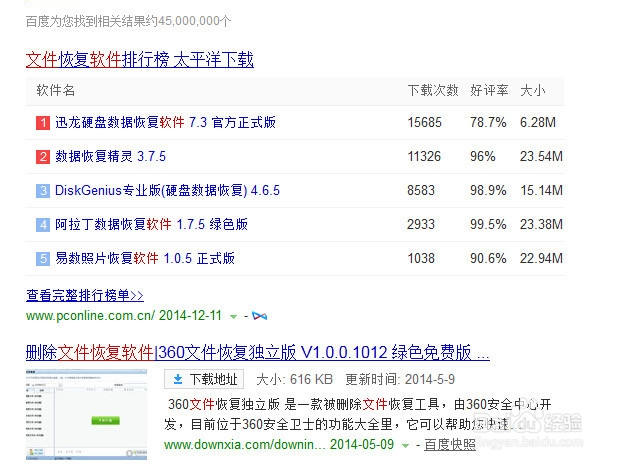Click rating value 98.9%

[x=488, y=190]
